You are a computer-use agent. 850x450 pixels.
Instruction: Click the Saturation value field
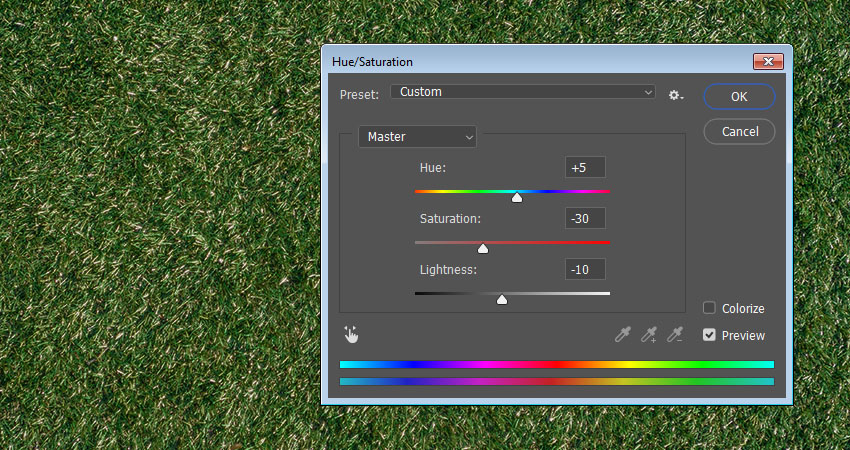(585, 219)
